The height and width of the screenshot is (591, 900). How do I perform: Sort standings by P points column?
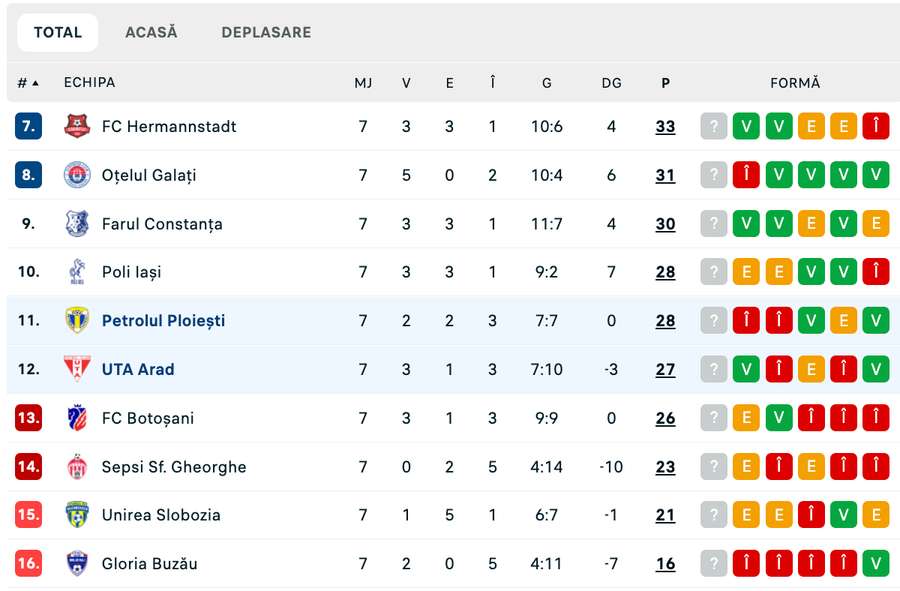(x=665, y=83)
